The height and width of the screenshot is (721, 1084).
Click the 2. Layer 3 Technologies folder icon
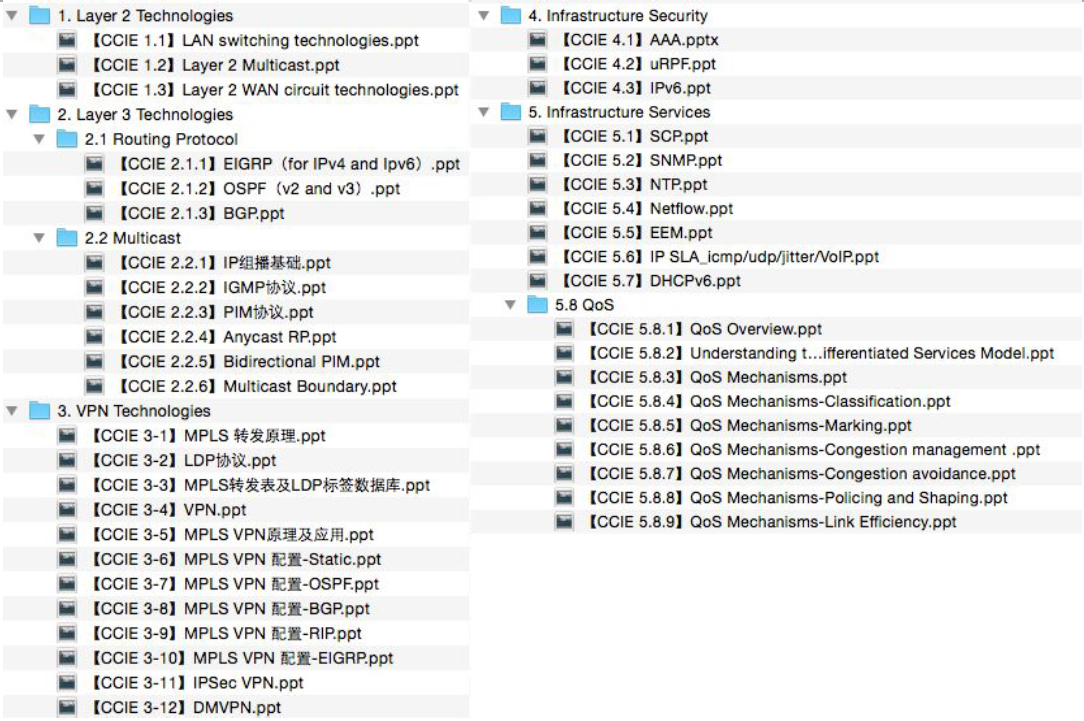pyautogui.click(x=39, y=114)
